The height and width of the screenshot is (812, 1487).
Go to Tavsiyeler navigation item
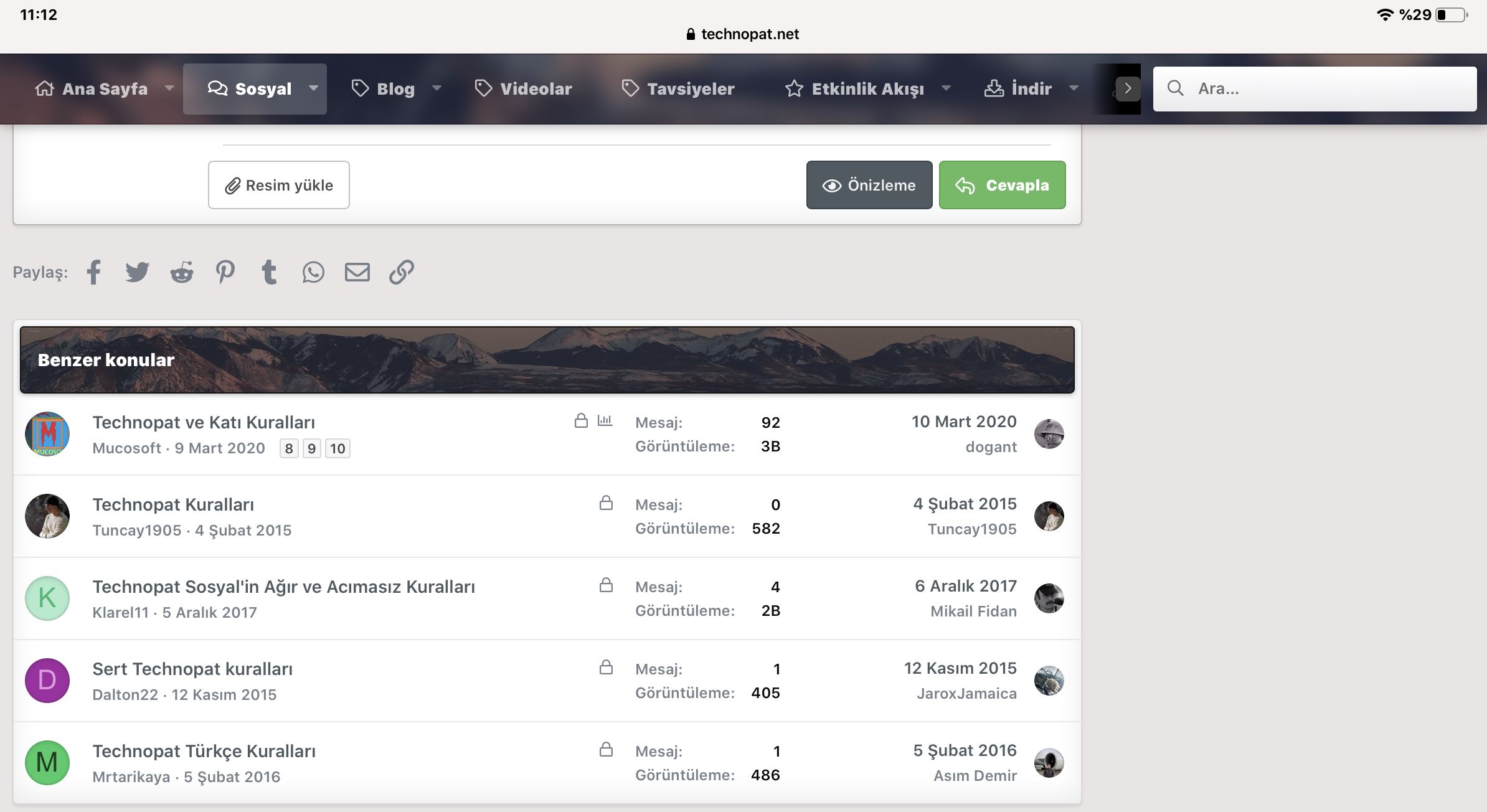pyautogui.click(x=679, y=88)
